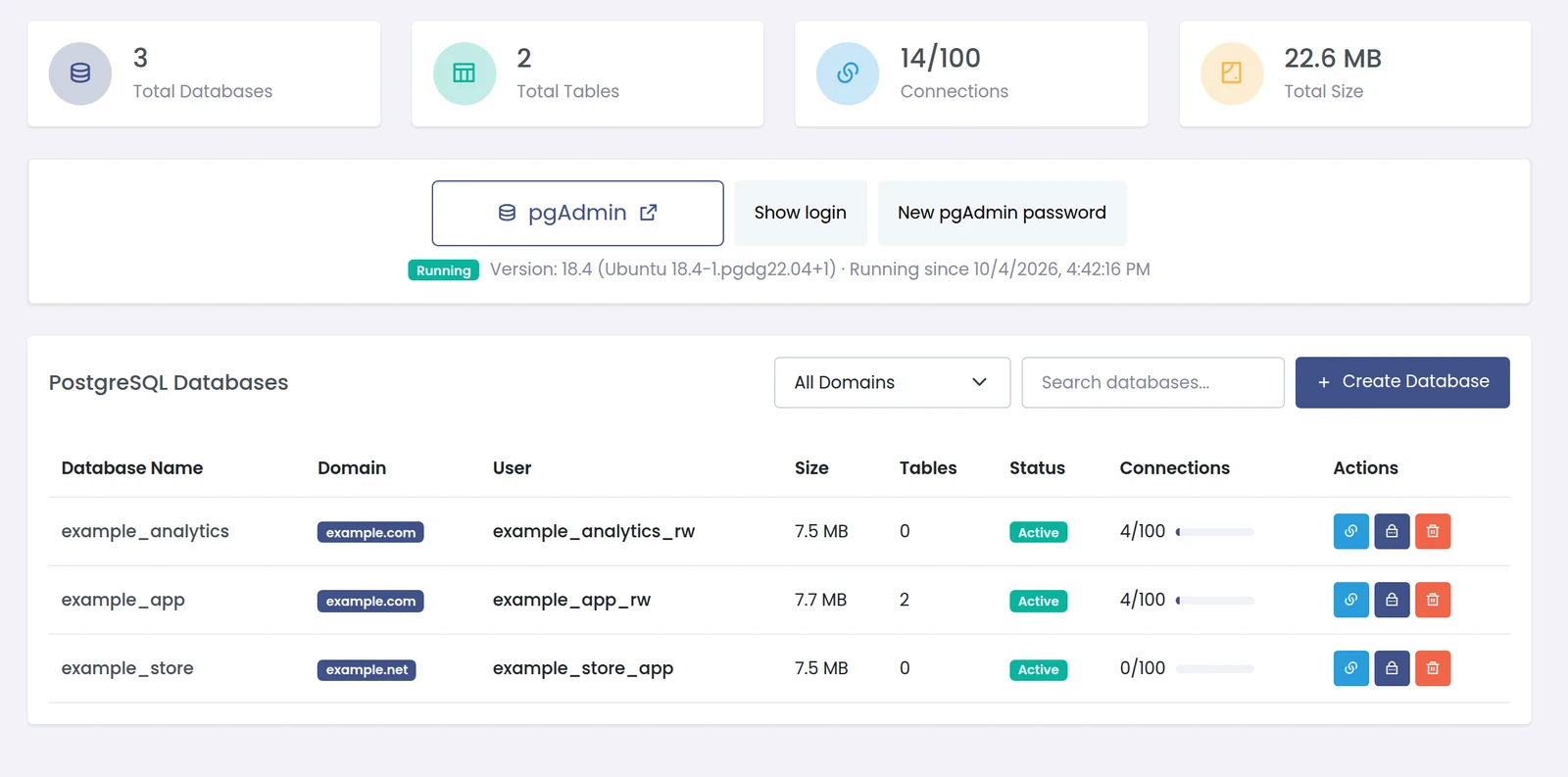Click the example_analytics_rw user name
This screenshot has width=1568, height=777.
coord(594,531)
